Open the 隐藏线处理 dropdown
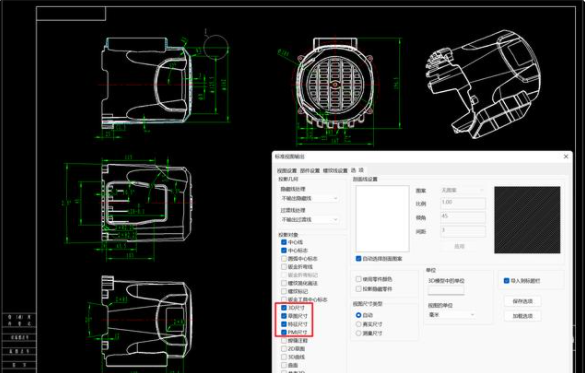Image resolution: width=585 pixels, height=373 pixels. (x=309, y=198)
